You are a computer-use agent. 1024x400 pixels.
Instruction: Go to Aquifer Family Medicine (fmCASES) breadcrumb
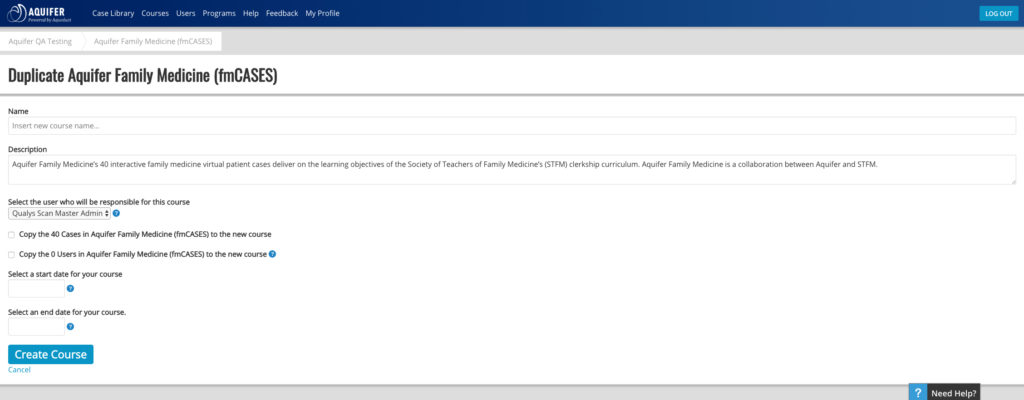(153, 41)
